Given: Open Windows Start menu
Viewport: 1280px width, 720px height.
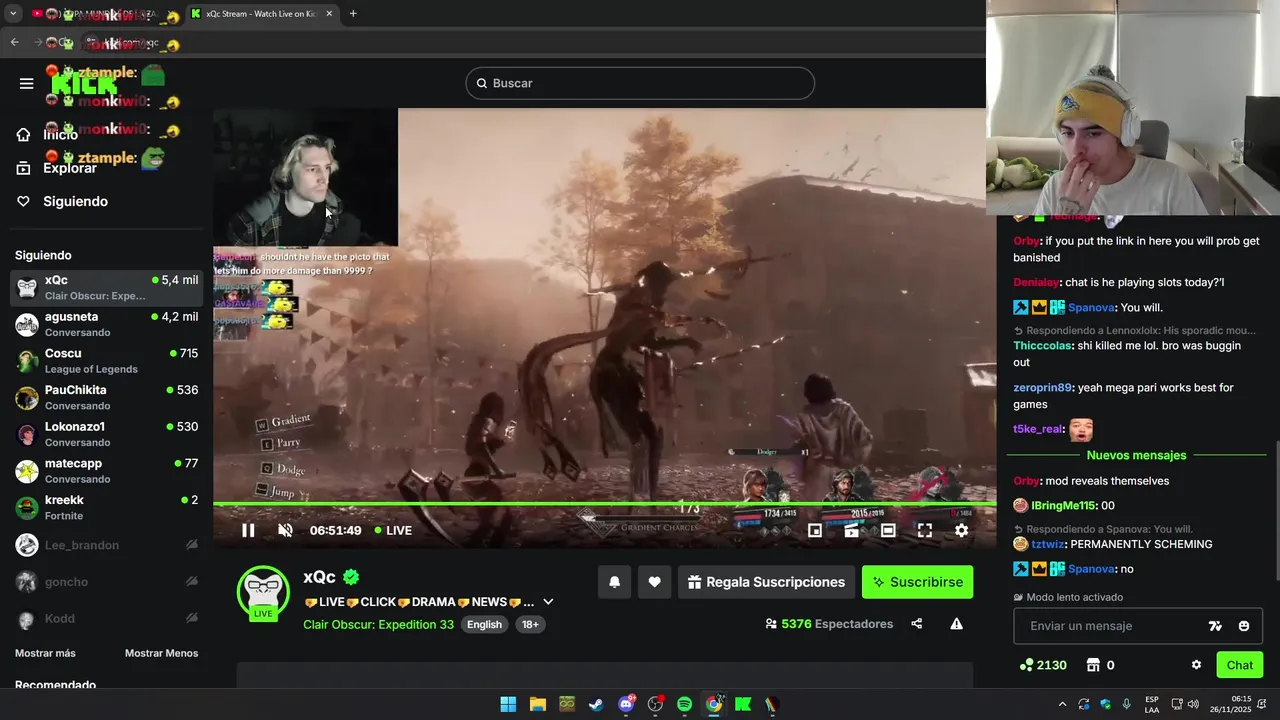Looking at the screenshot, I should pyautogui.click(x=508, y=704).
